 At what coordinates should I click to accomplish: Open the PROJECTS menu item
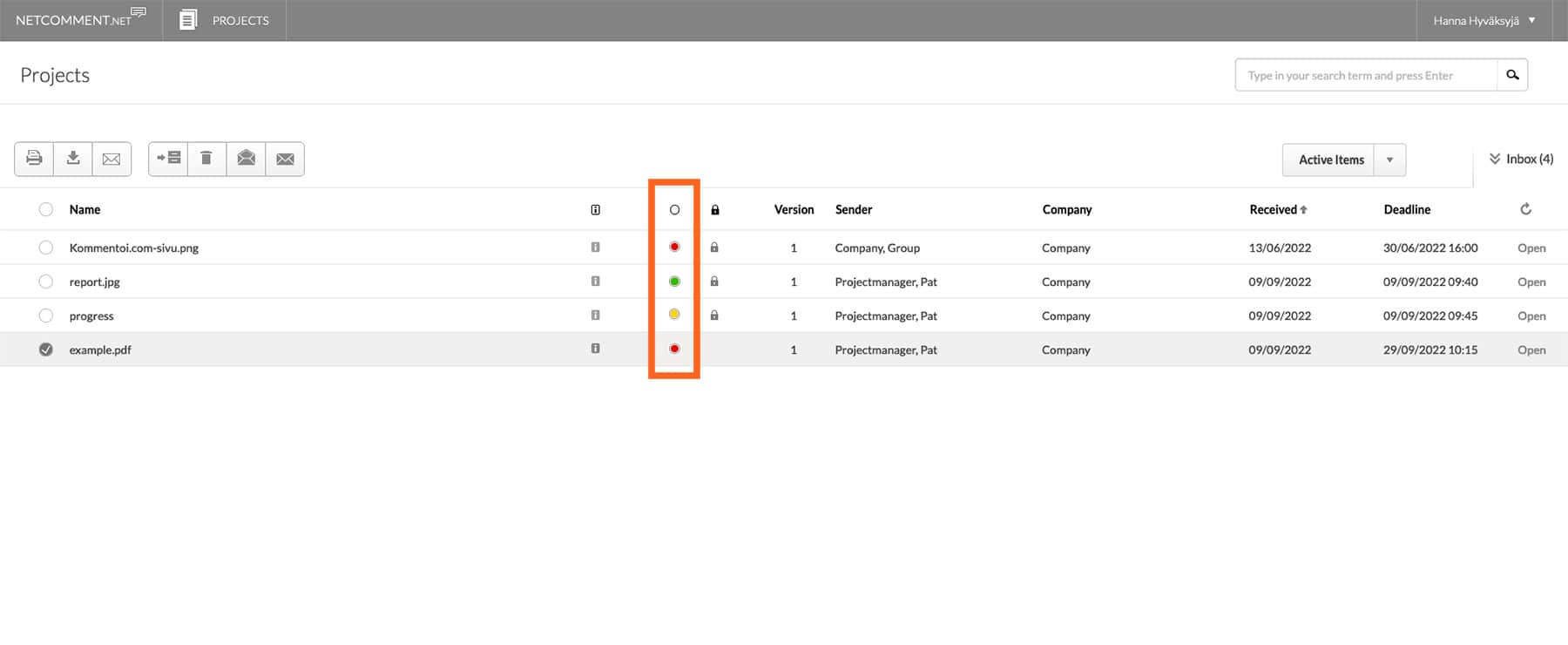coord(225,20)
